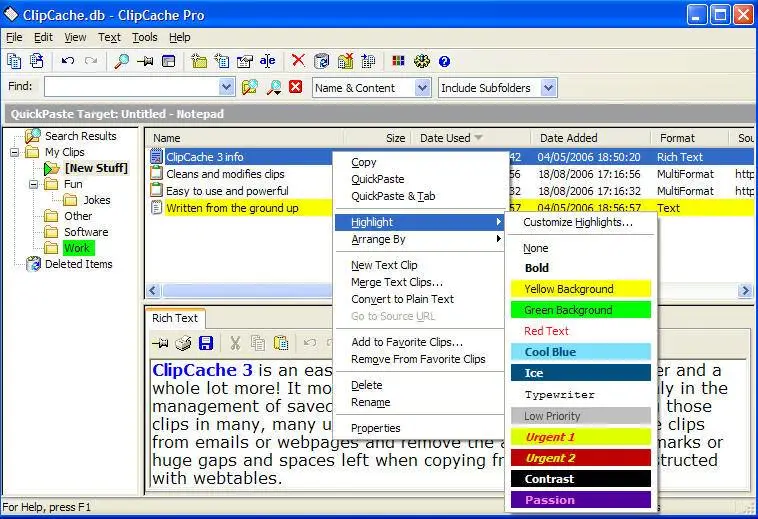This screenshot has width=758, height=519.
Task: Select the Work folder in tree
Action: (77, 248)
